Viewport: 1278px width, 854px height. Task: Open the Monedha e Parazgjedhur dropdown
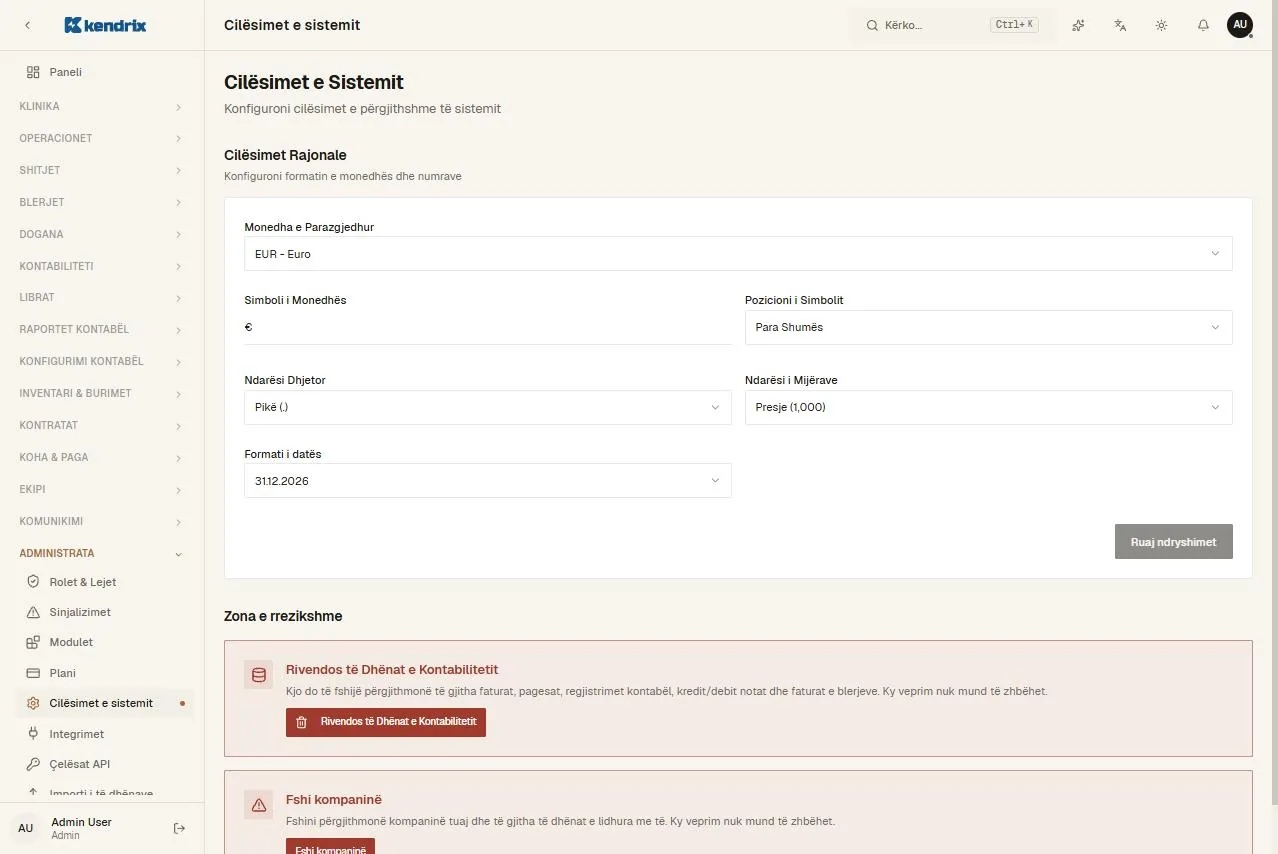738,254
